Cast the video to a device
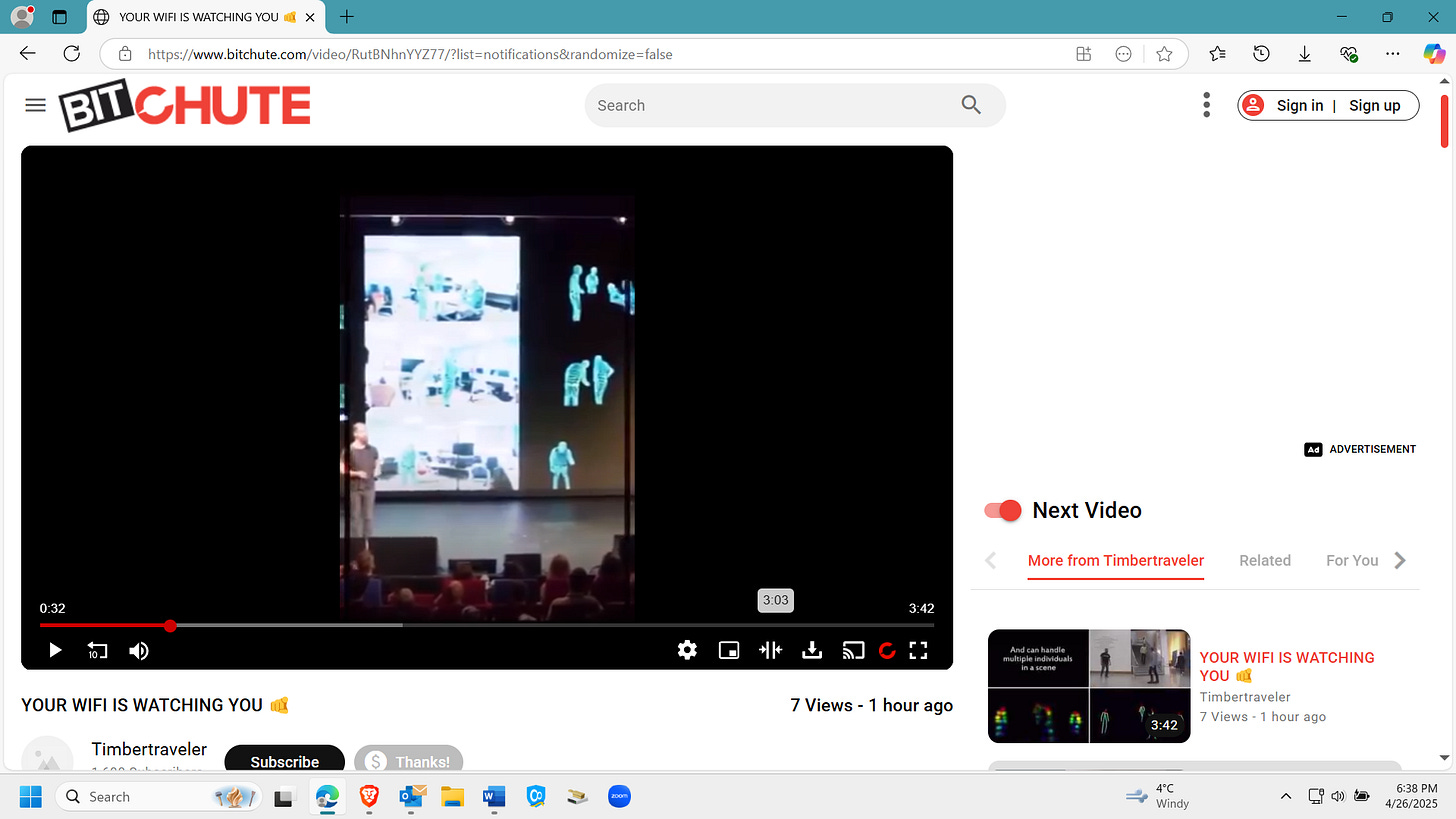This screenshot has height=819, width=1456. 853,651
